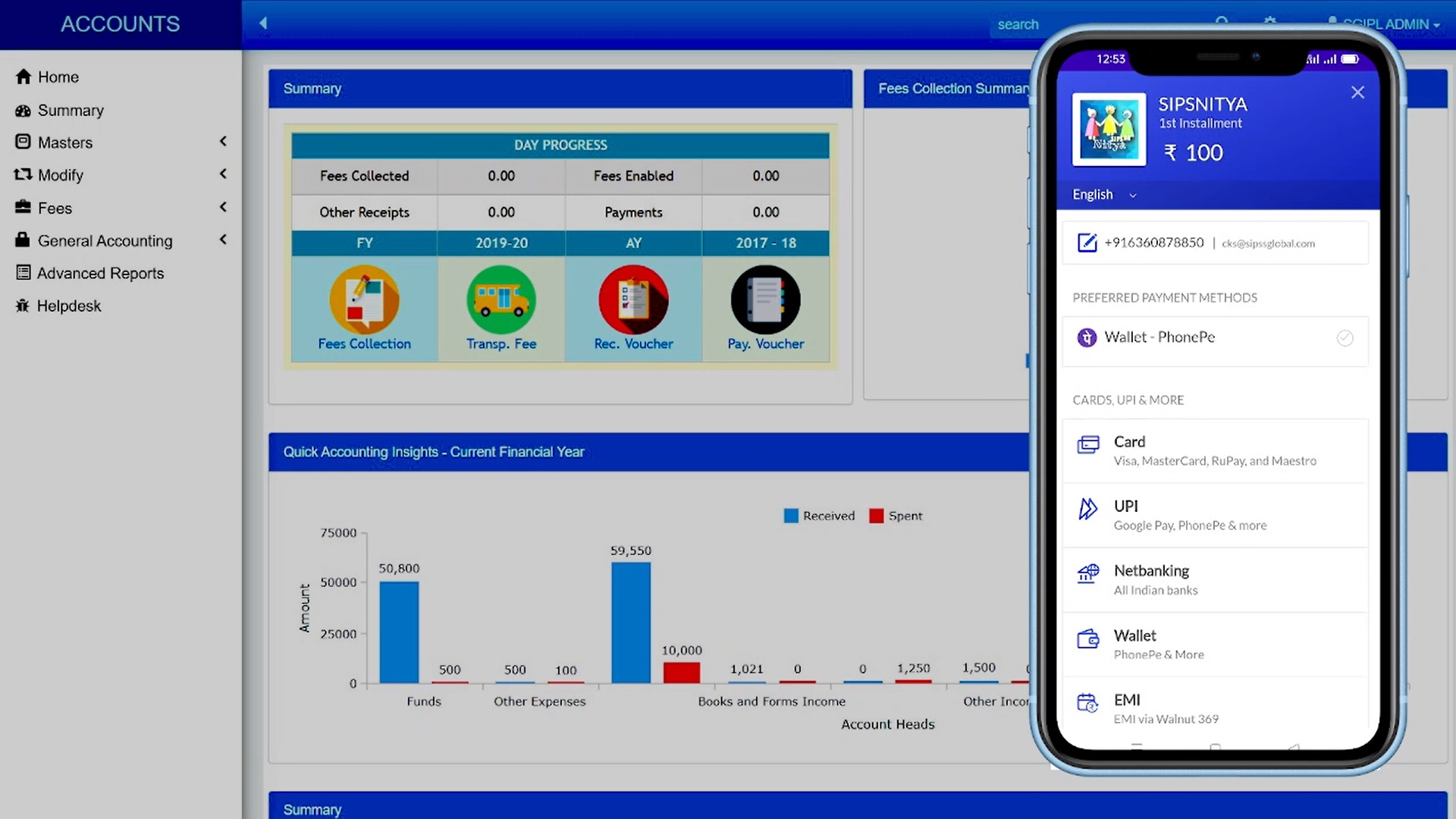Select Wallet - PhonePe preferred method checkmark
Viewport: 1456px width, 819px height.
pos(1345,338)
